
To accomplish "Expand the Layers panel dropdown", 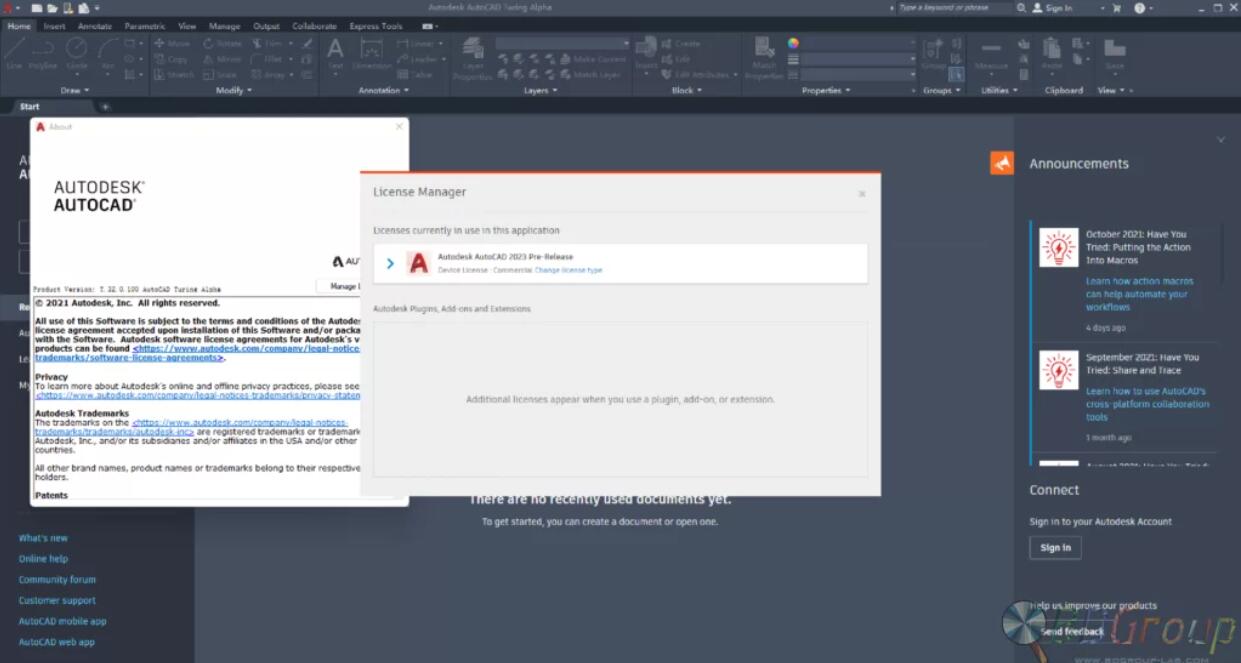I will pos(541,90).
